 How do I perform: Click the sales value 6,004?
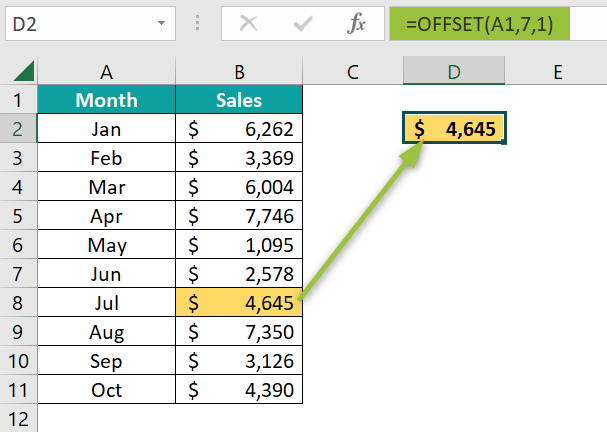tap(239, 187)
